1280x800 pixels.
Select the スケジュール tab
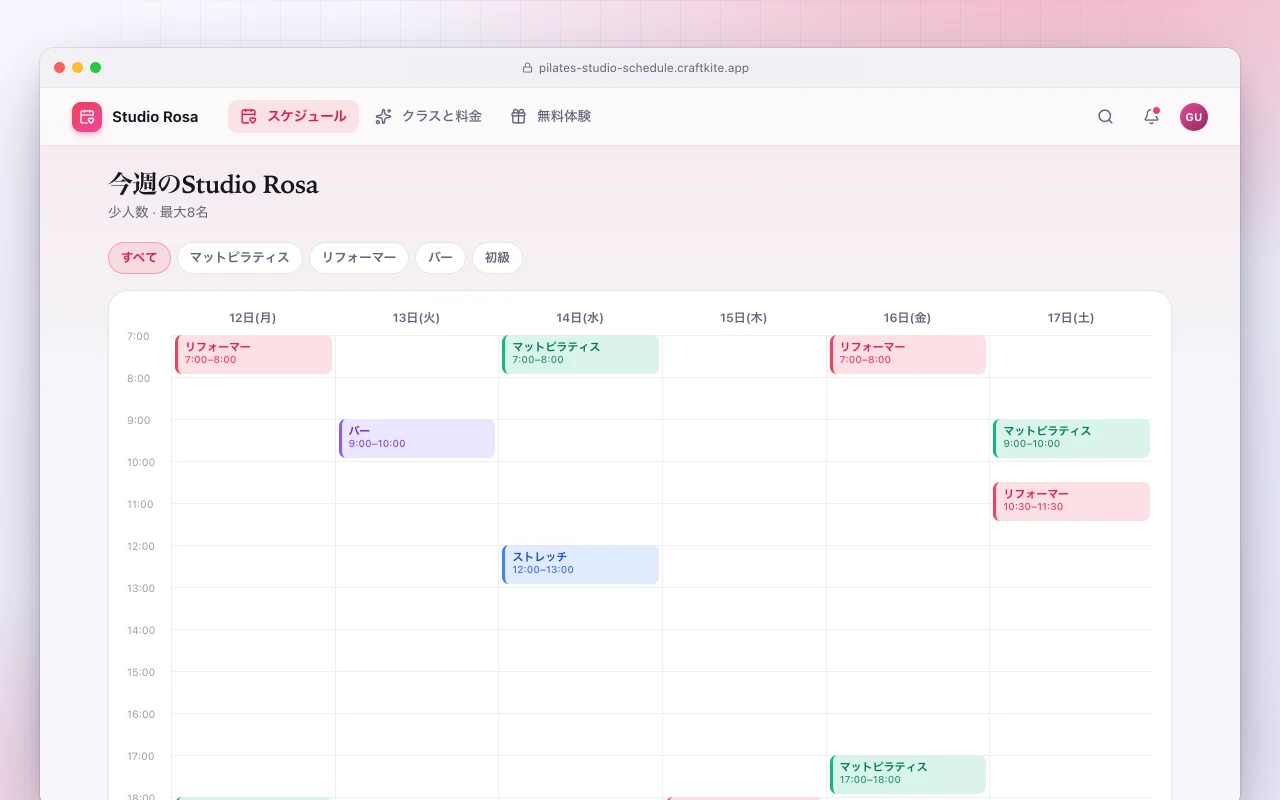point(293,117)
